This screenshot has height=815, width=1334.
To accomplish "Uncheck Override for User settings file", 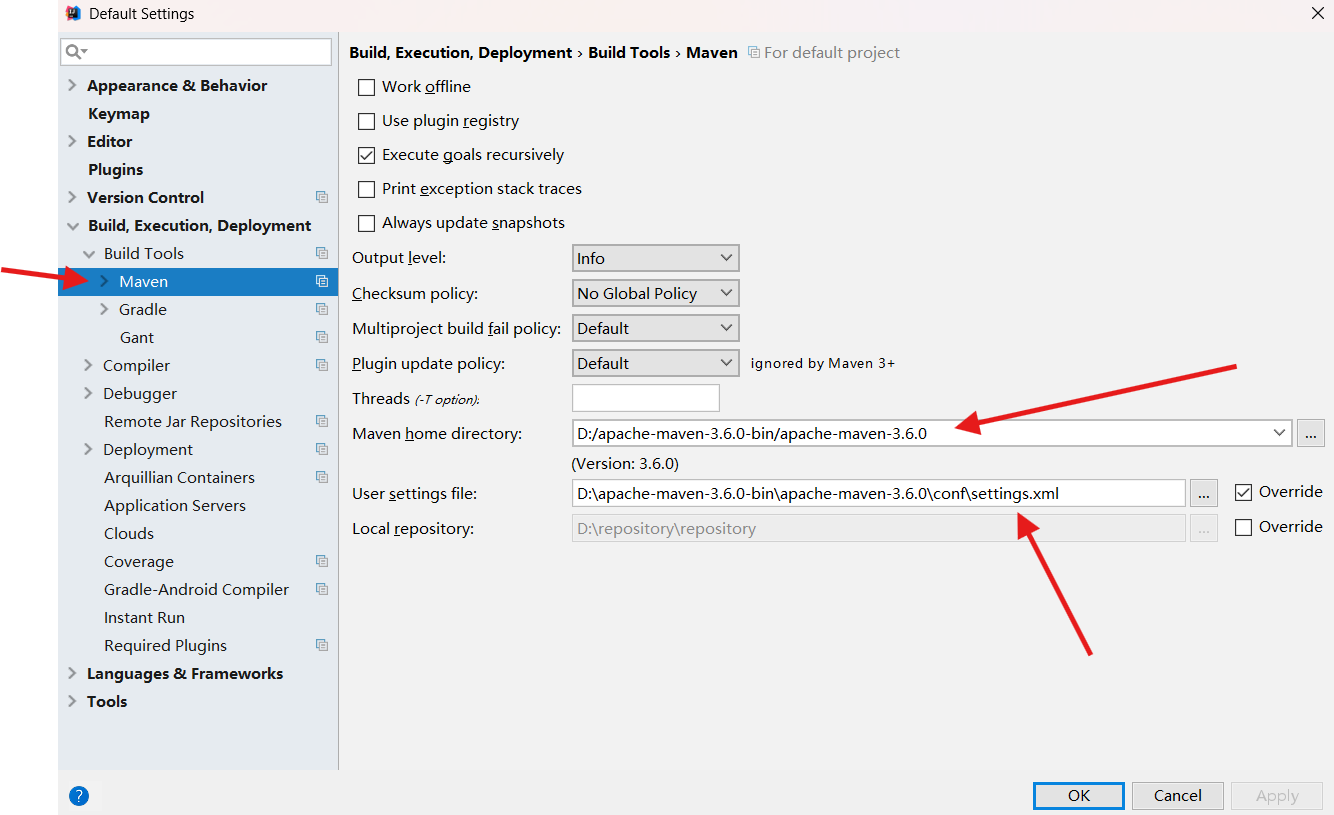I will pos(1244,492).
